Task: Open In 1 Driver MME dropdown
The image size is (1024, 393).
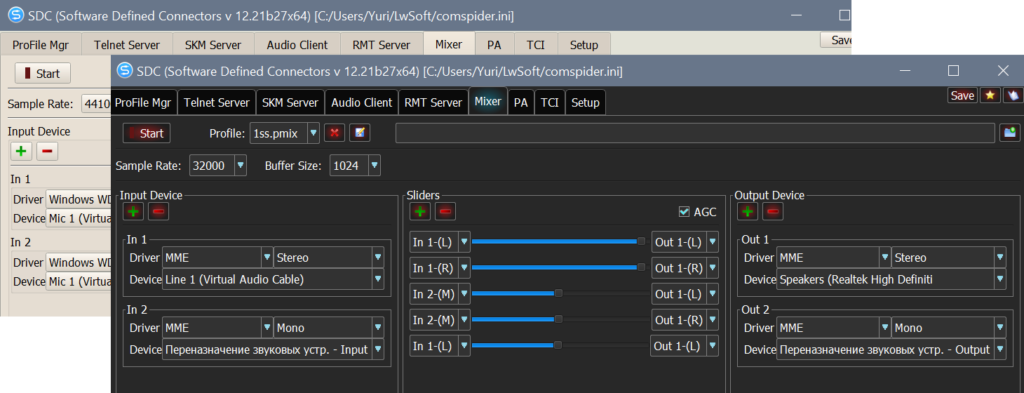Action: pos(266,258)
